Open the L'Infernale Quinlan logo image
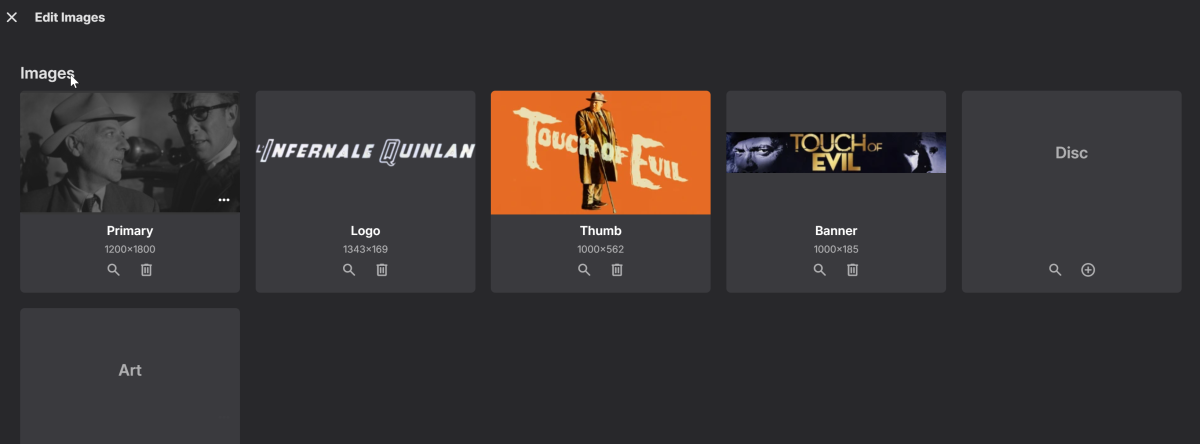The width and height of the screenshot is (1200, 444). coord(365,152)
